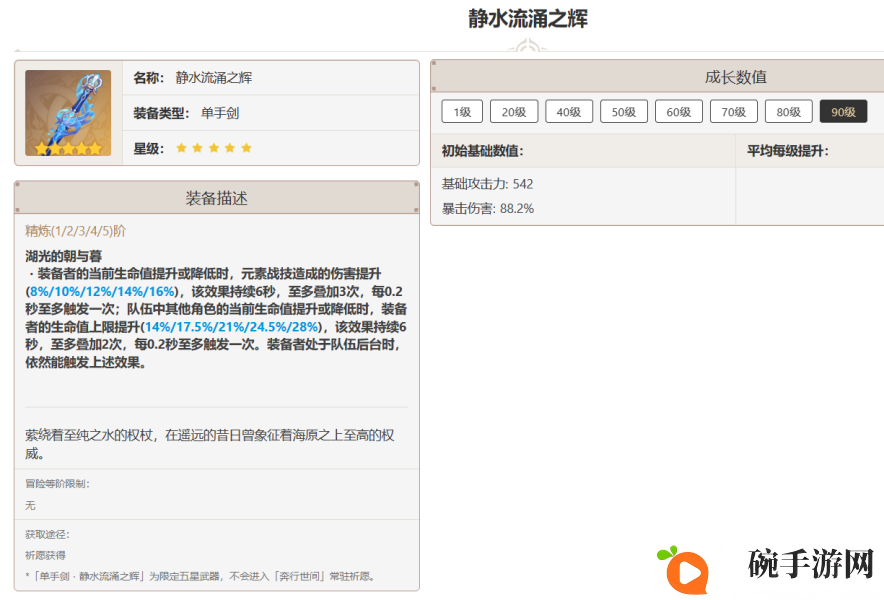Click the sword weapon thumbnail image
884x600 pixels.
(68, 113)
